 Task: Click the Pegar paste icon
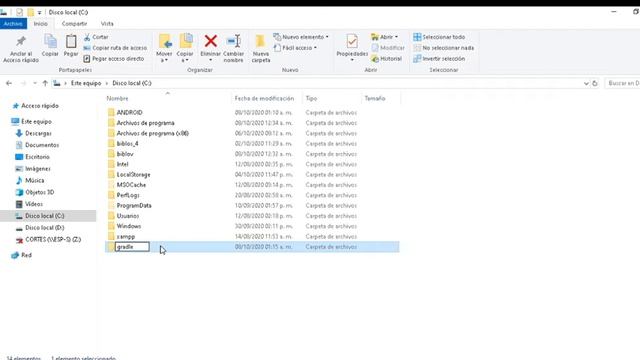coord(71,45)
